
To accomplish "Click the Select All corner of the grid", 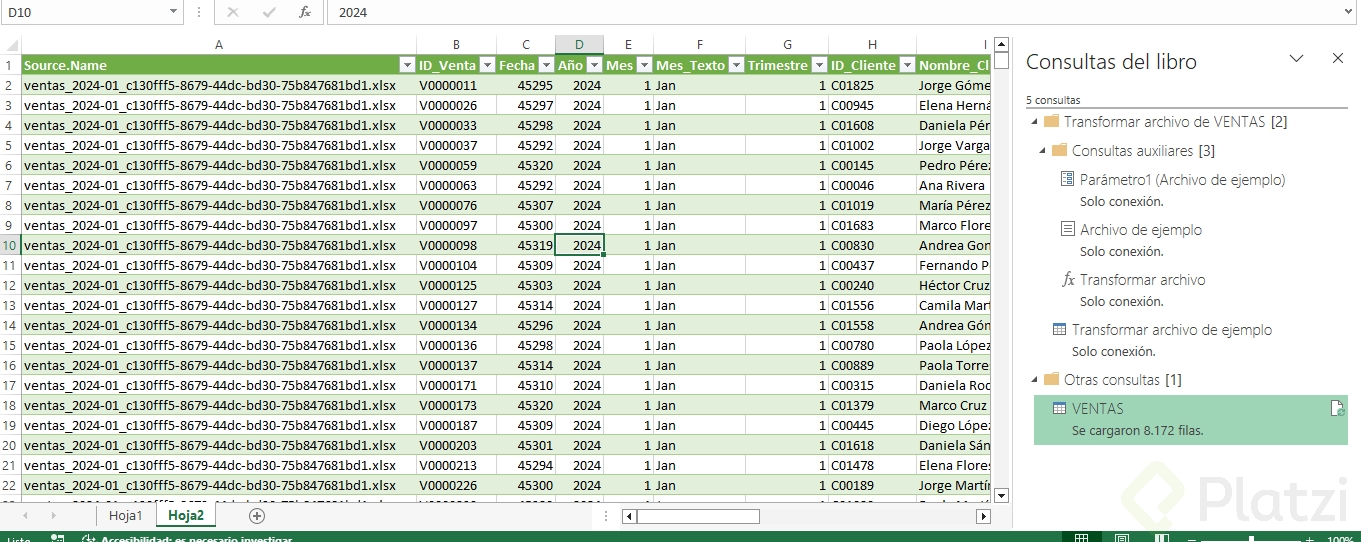I will (x=10, y=45).
